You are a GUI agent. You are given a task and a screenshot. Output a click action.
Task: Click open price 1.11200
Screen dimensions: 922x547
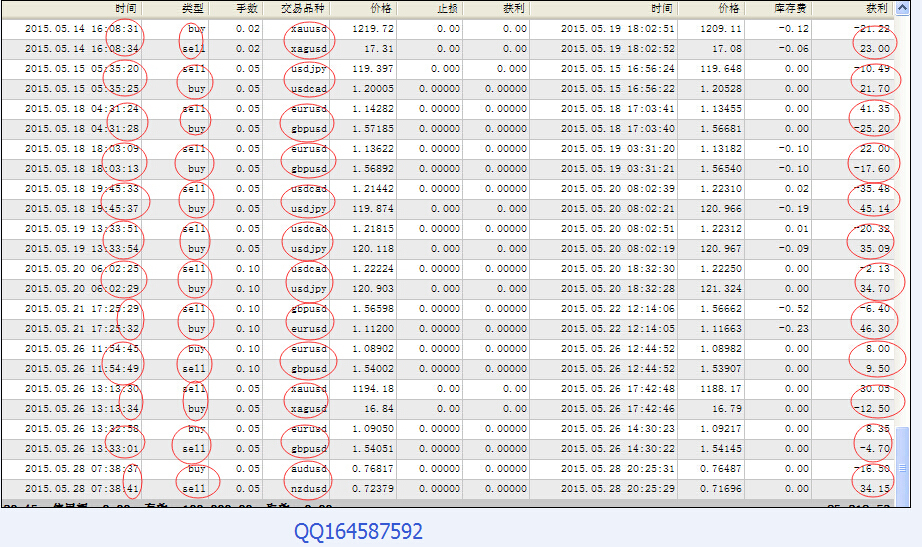click(373, 329)
